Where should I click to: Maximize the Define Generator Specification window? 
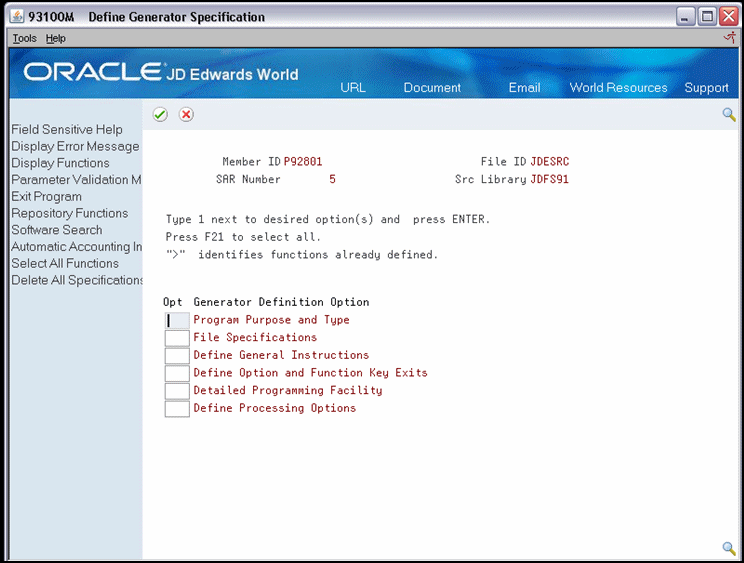[707, 17]
